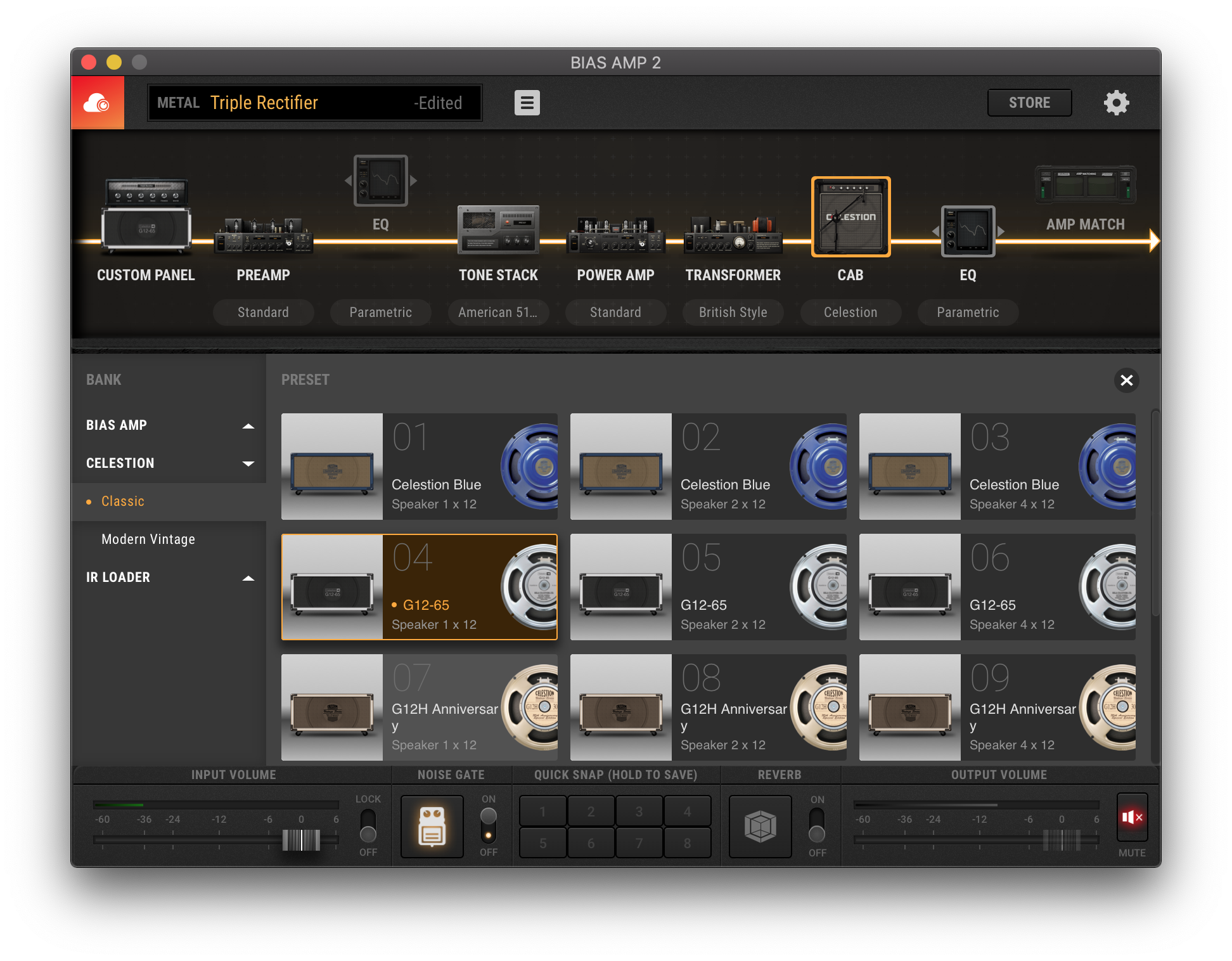Recall Quick Snap slot 3
This screenshot has width=1232, height=961.
point(639,811)
